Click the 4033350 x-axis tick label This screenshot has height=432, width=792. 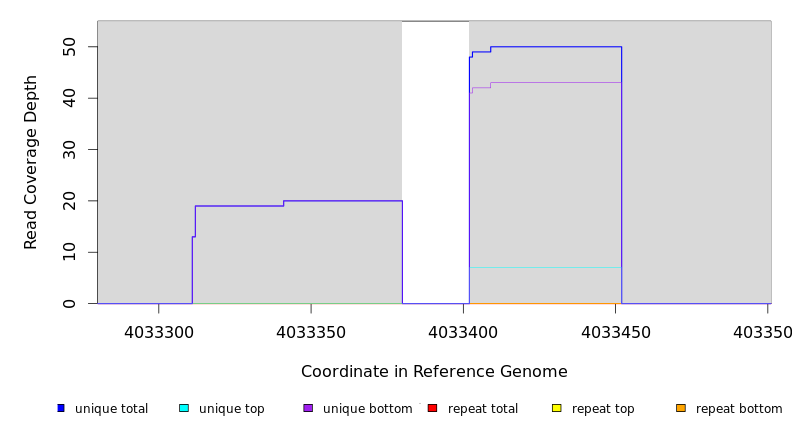[311, 331]
